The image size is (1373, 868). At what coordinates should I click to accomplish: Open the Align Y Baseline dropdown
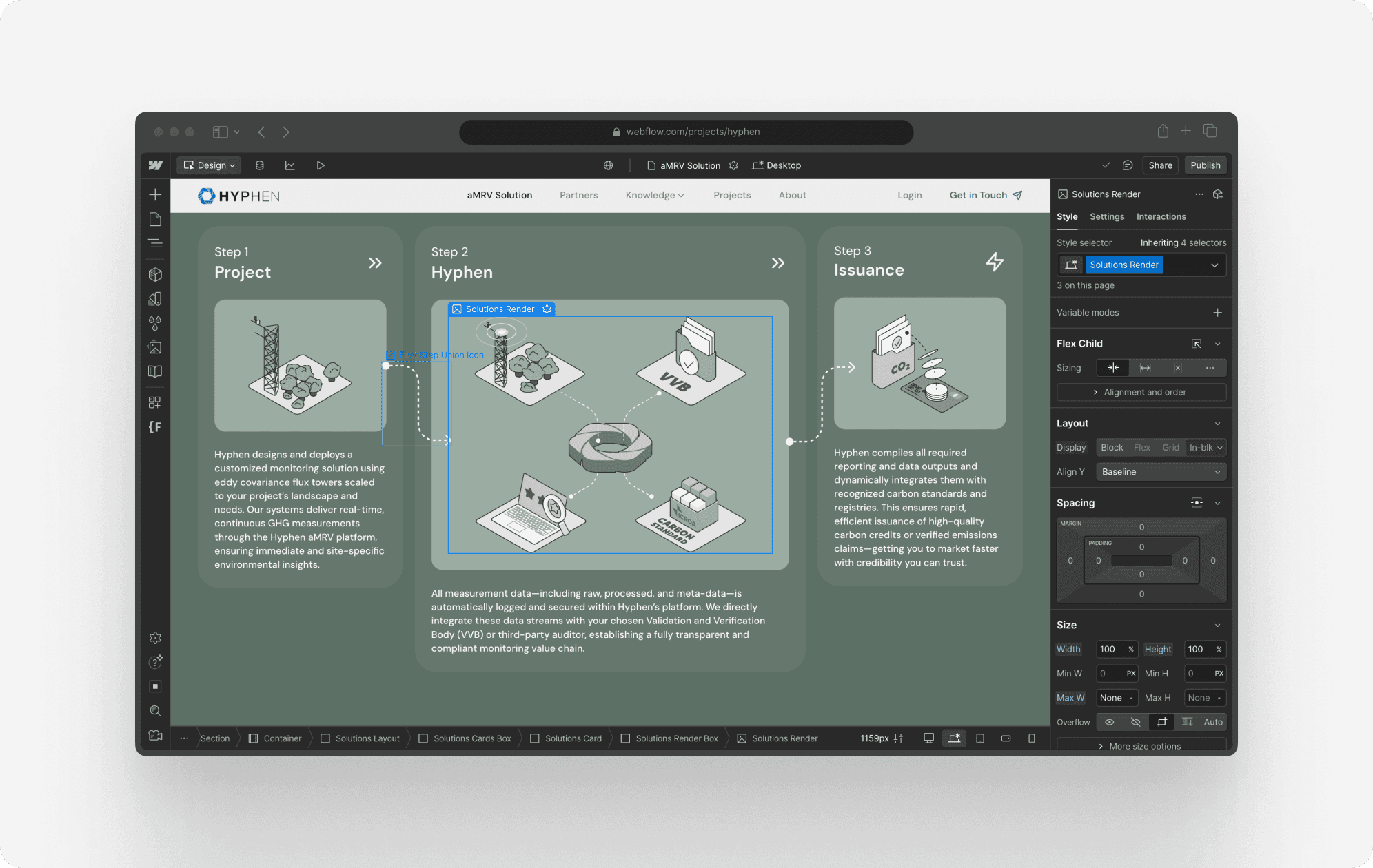(1160, 472)
